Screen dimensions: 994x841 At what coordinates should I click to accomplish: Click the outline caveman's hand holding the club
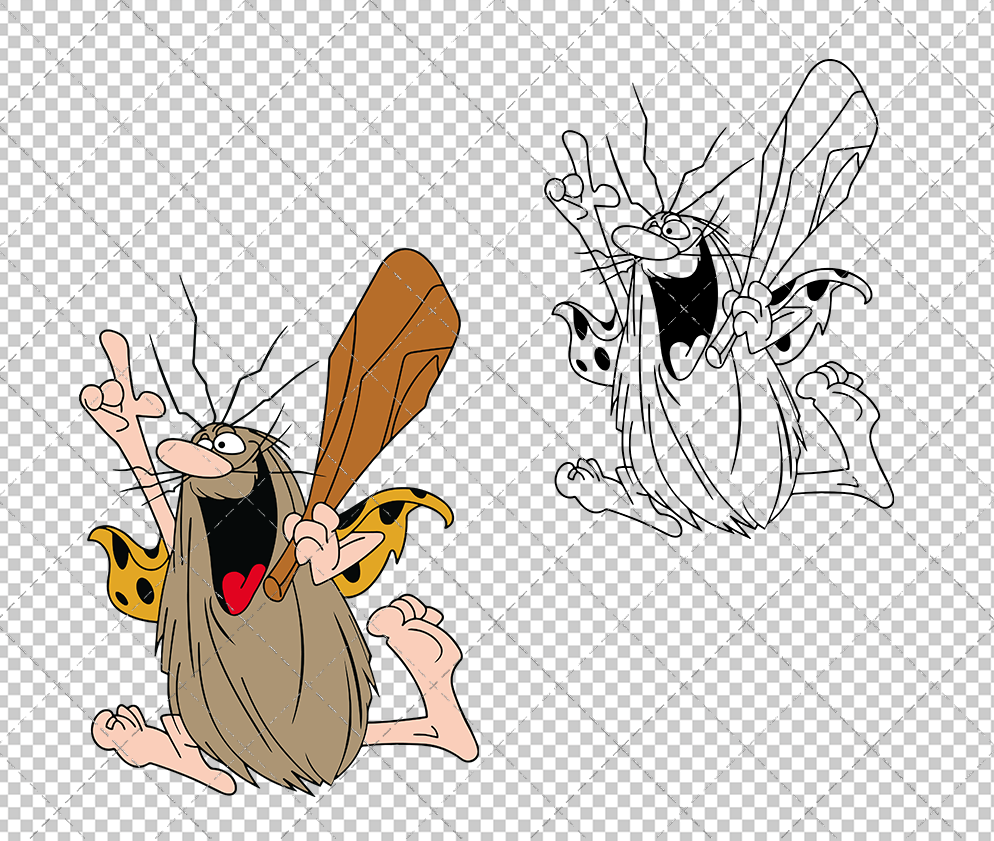click(750, 308)
